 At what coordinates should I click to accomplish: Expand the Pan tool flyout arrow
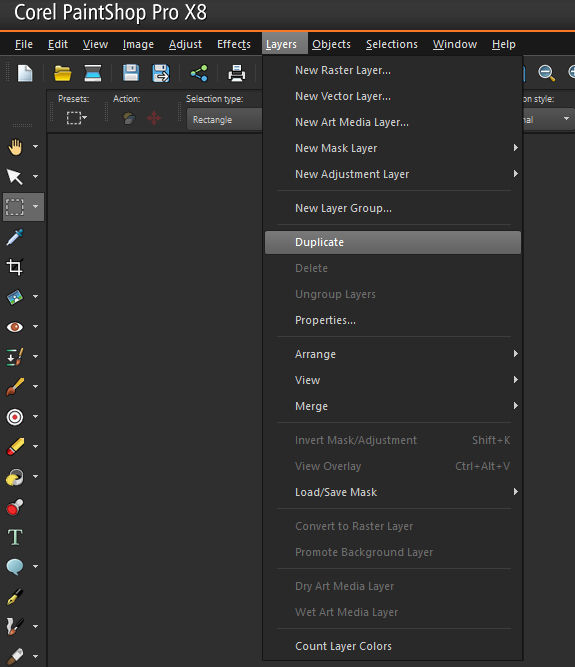[x=36, y=147]
